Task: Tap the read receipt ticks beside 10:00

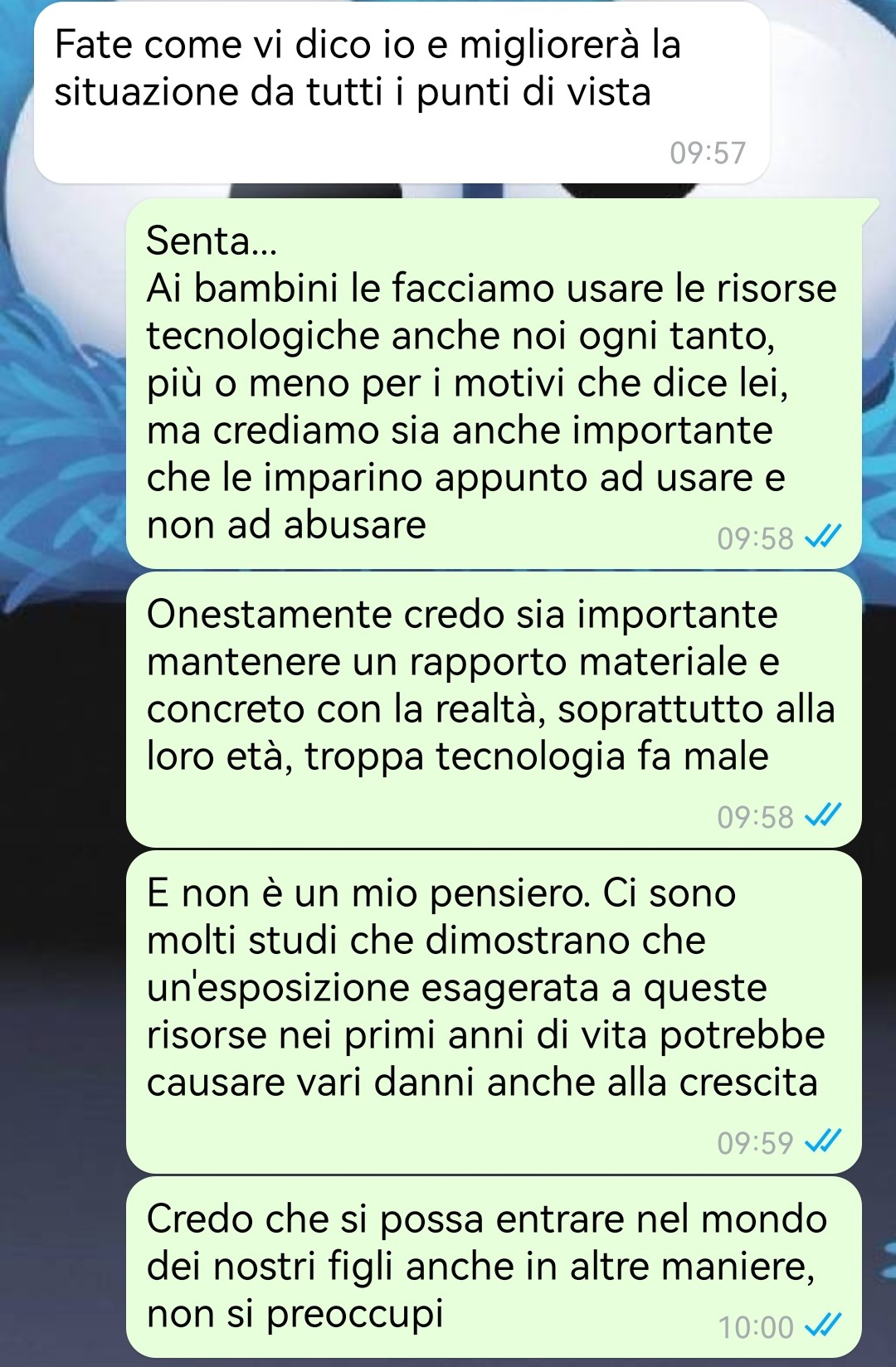Action: point(824,1326)
